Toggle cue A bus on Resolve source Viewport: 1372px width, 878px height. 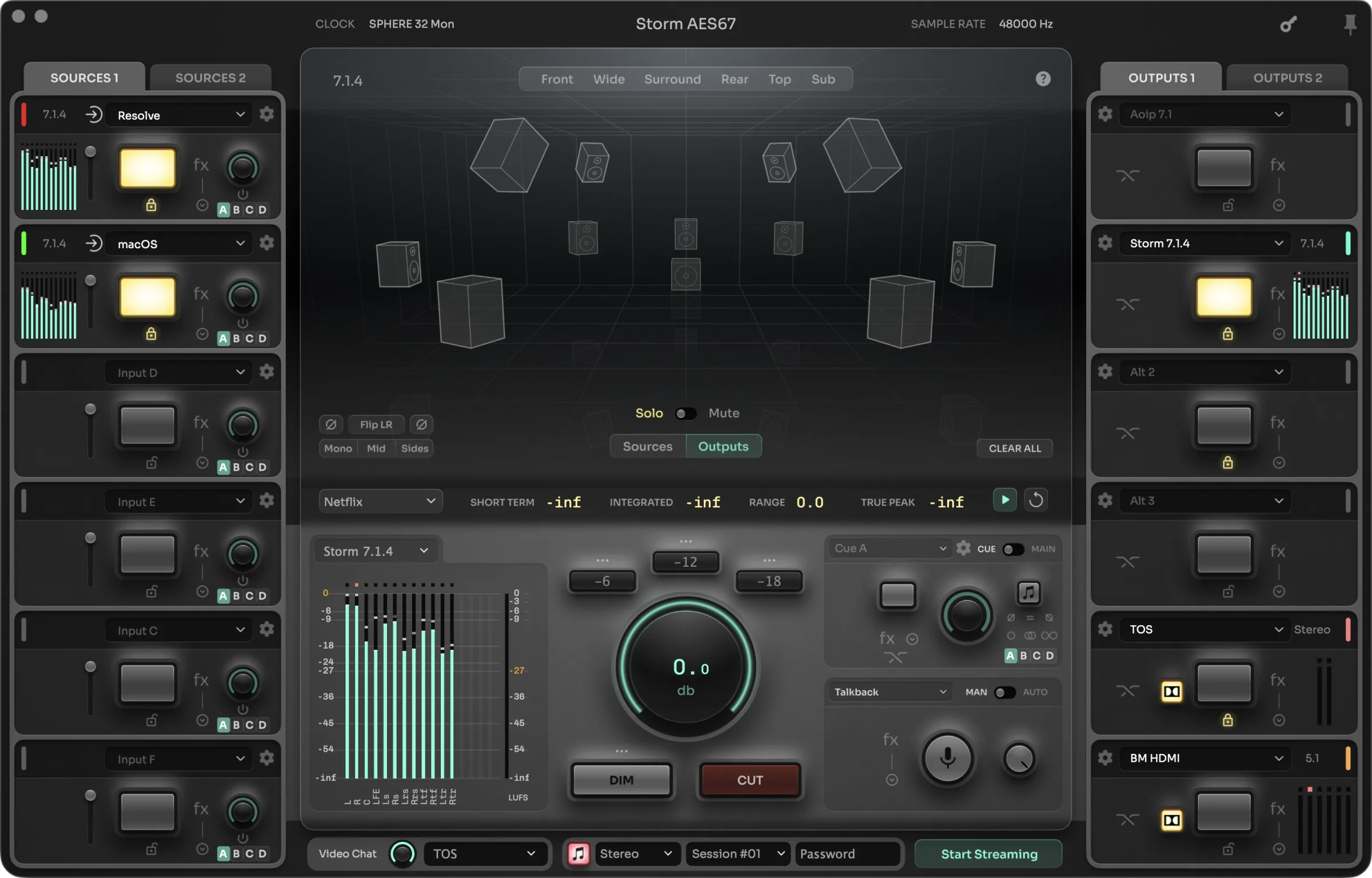pyautogui.click(x=223, y=210)
